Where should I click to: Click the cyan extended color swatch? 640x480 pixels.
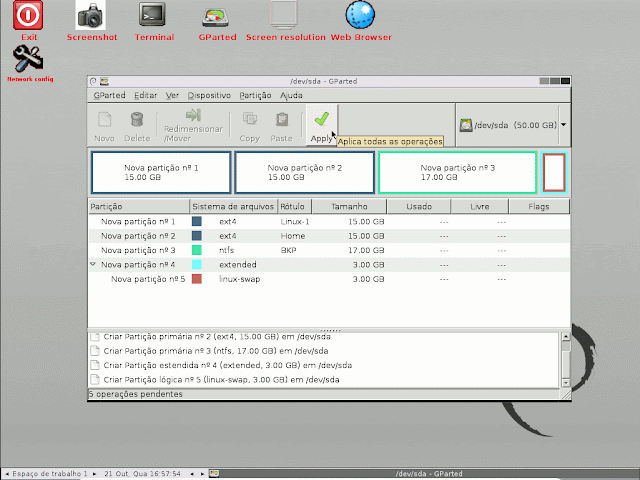197,264
